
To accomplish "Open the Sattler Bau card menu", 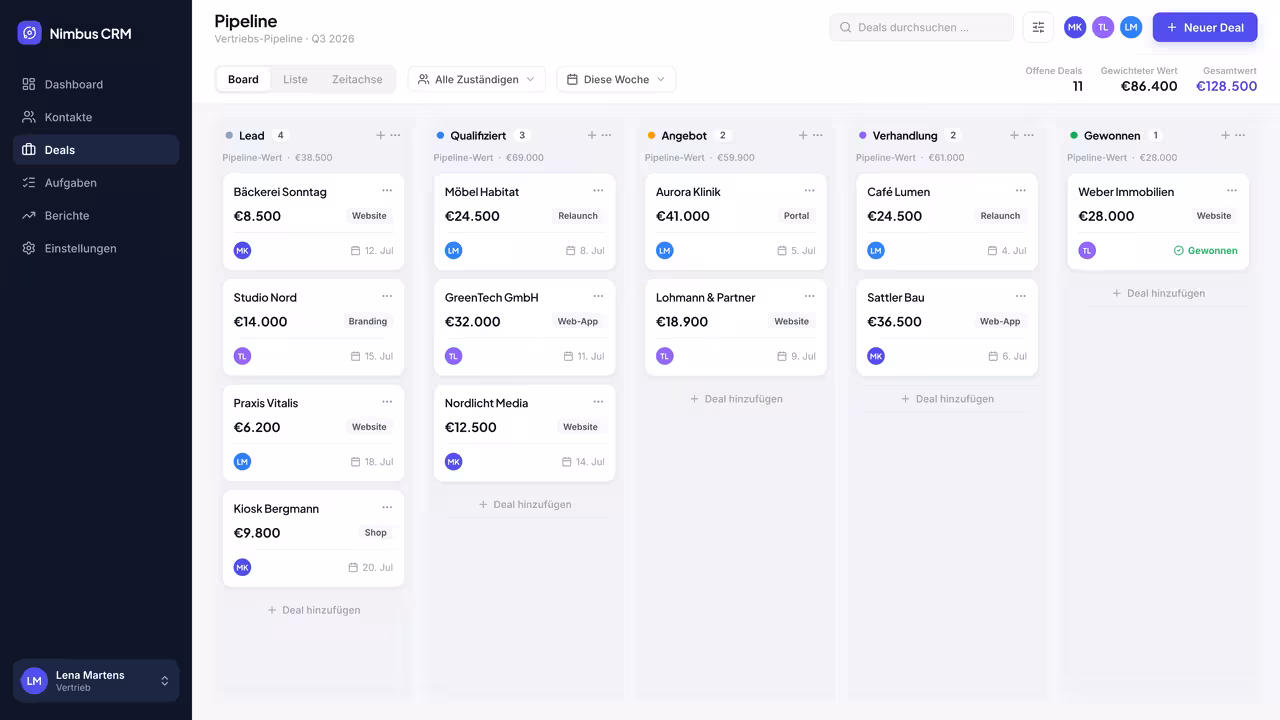I will [1021, 296].
